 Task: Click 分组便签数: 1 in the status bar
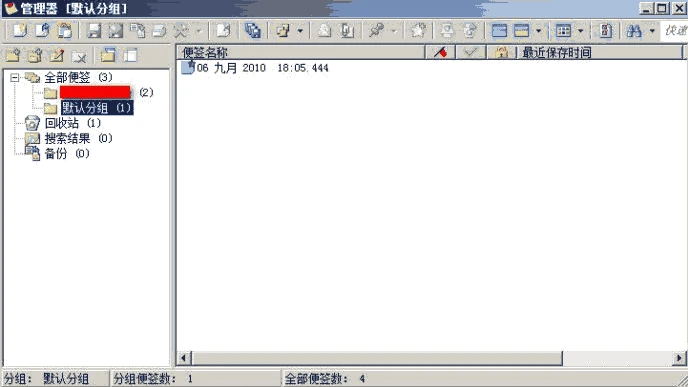pyautogui.click(x=153, y=379)
